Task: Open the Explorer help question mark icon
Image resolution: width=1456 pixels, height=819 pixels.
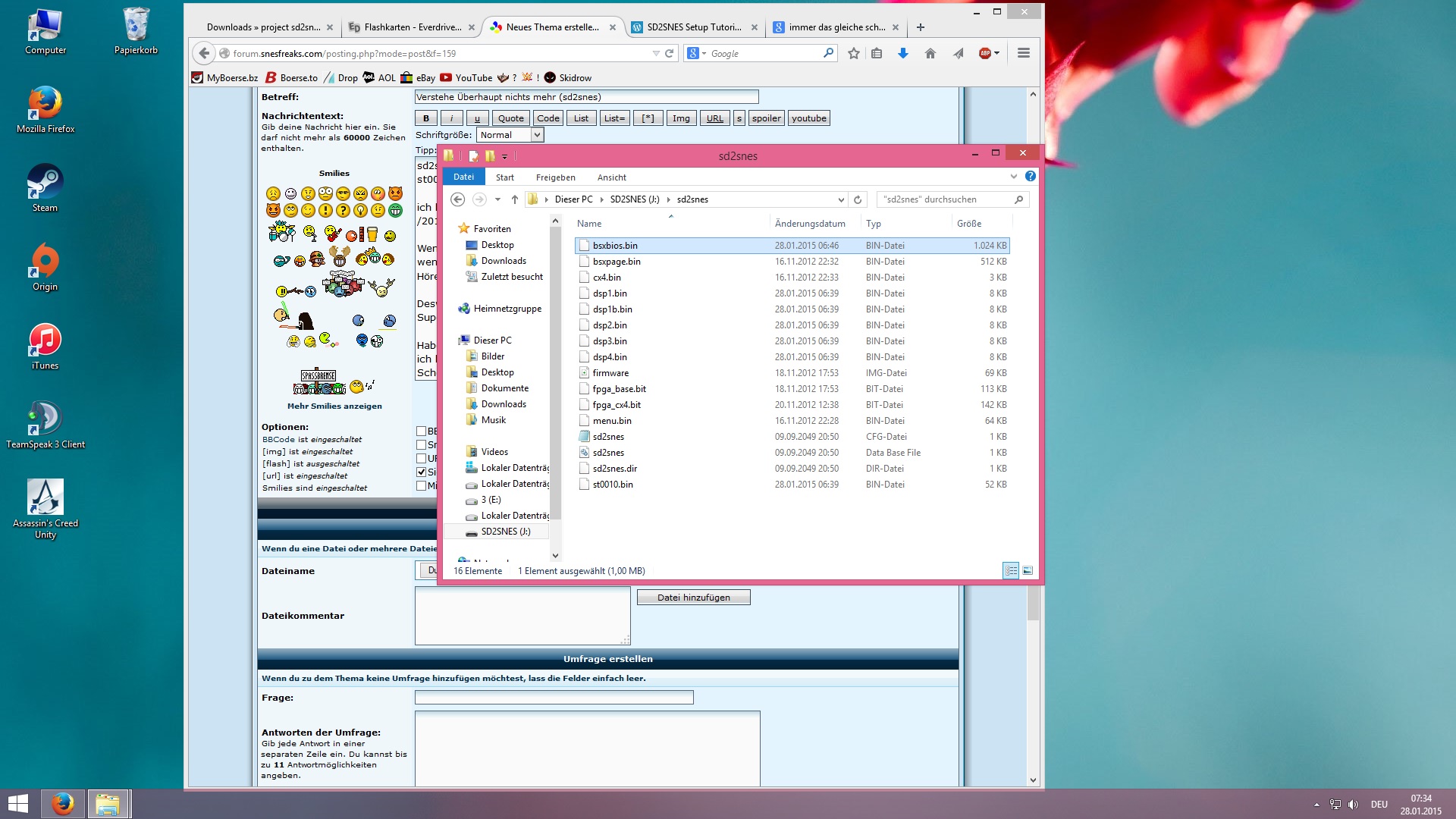Action: [1030, 176]
